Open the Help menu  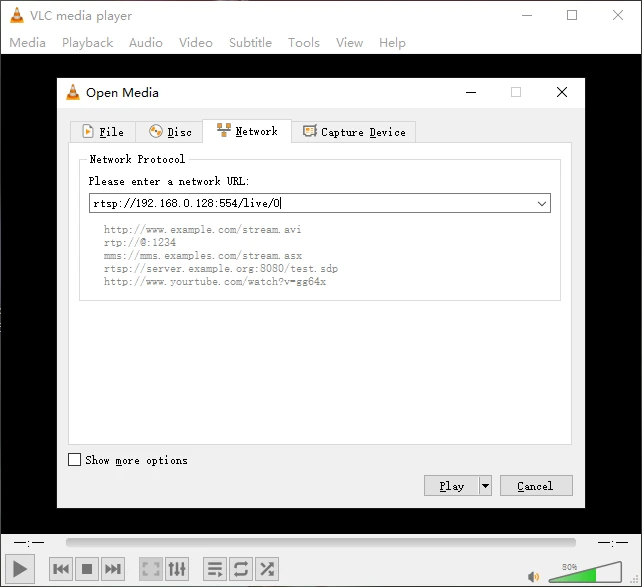click(x=392, y=43)
